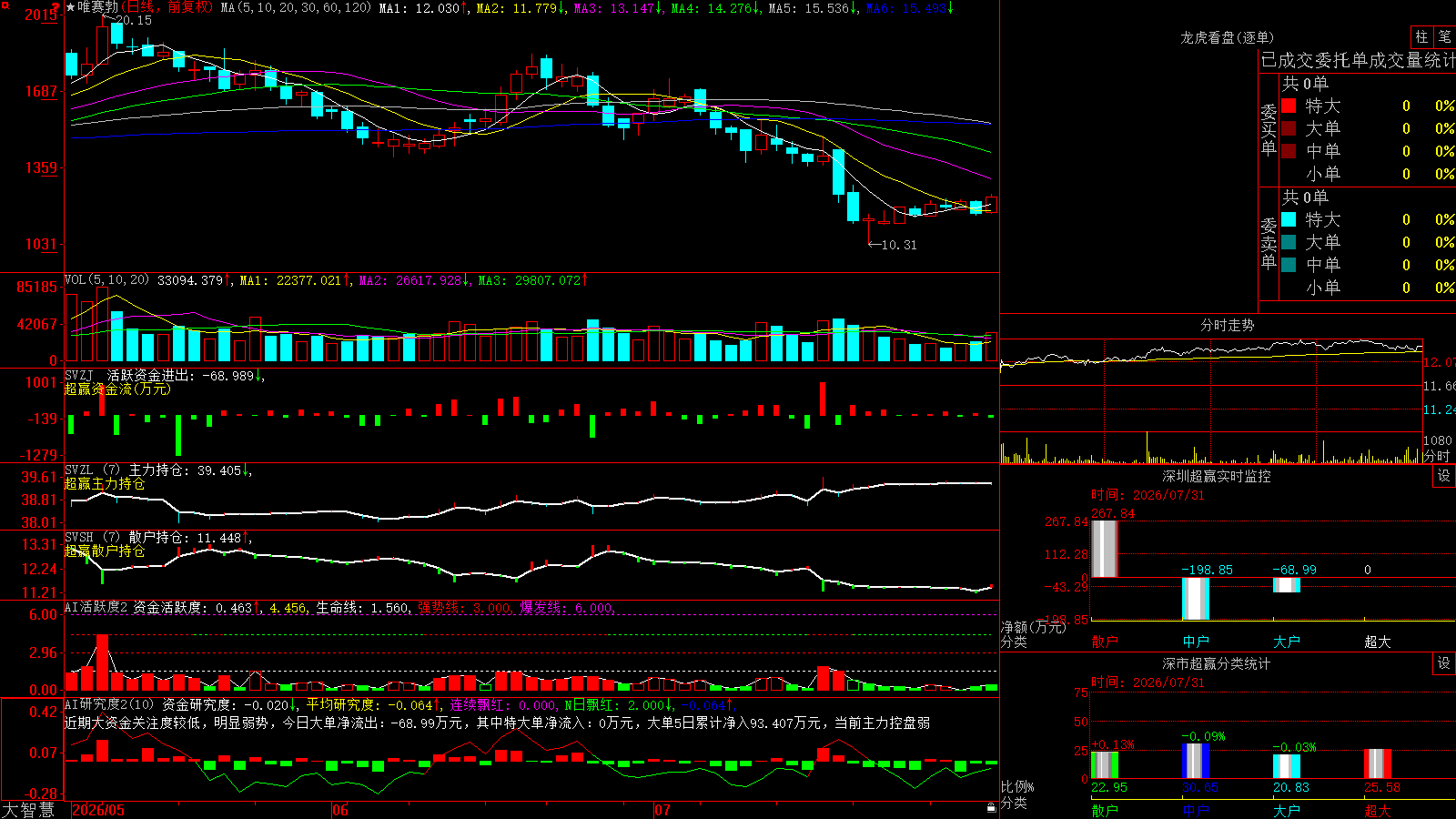Click the teal 大单 sell-order swatch
Viewport: 1456px width, 819px height.
[1289, 242]
